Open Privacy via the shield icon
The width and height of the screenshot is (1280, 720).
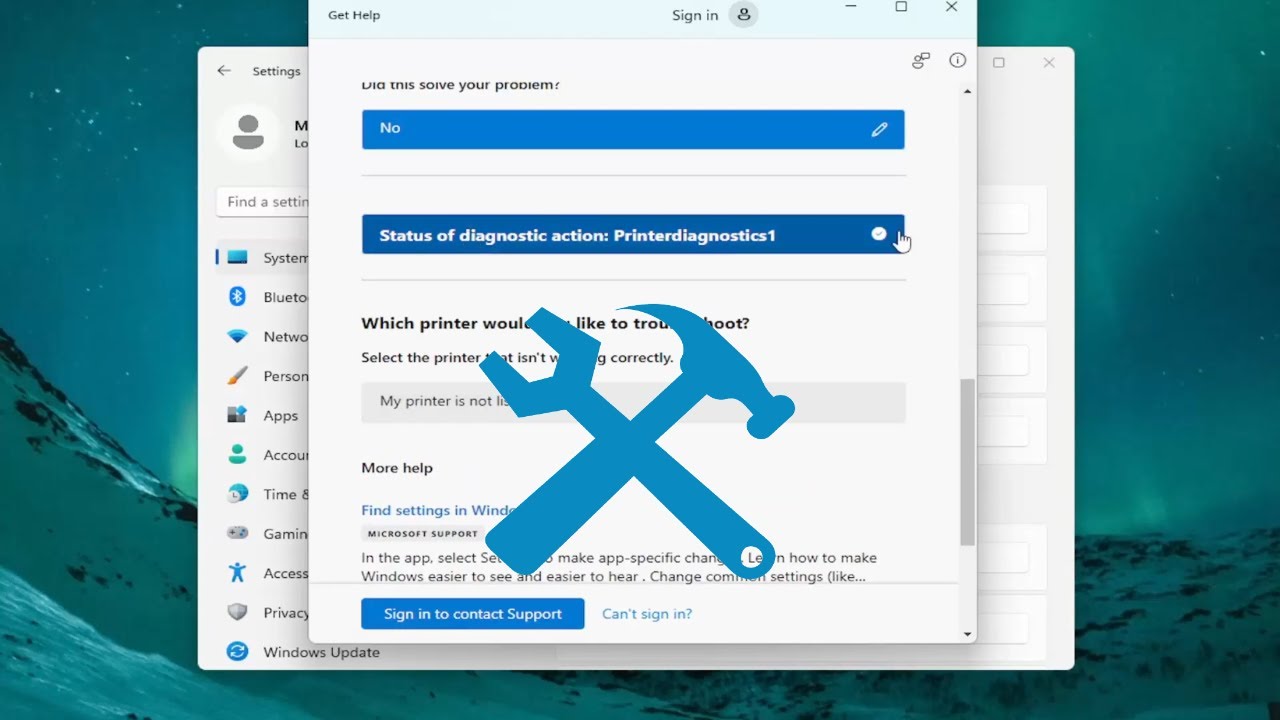coord(237,612)
